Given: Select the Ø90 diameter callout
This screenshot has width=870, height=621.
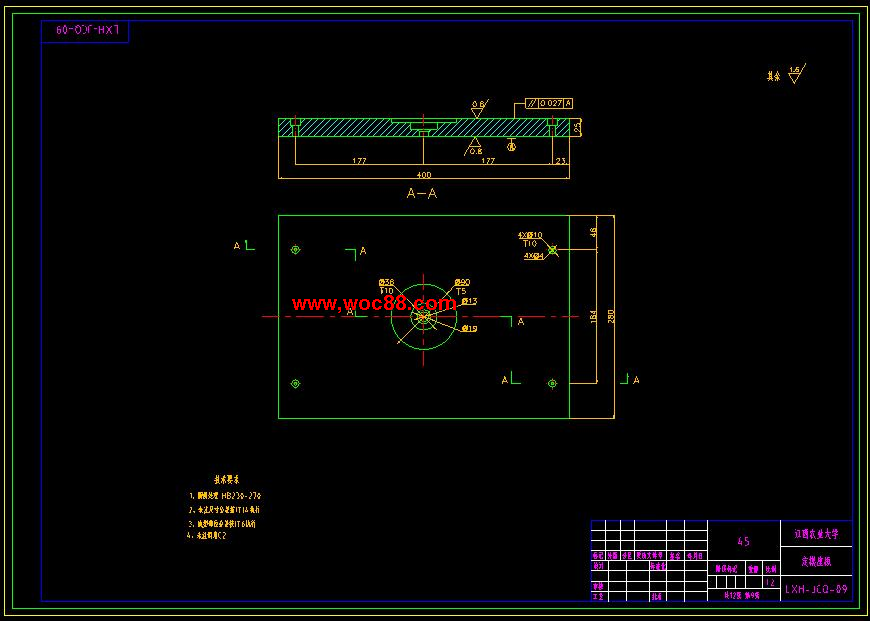Looking at the screenshot, I should click(x=463, y=282).
